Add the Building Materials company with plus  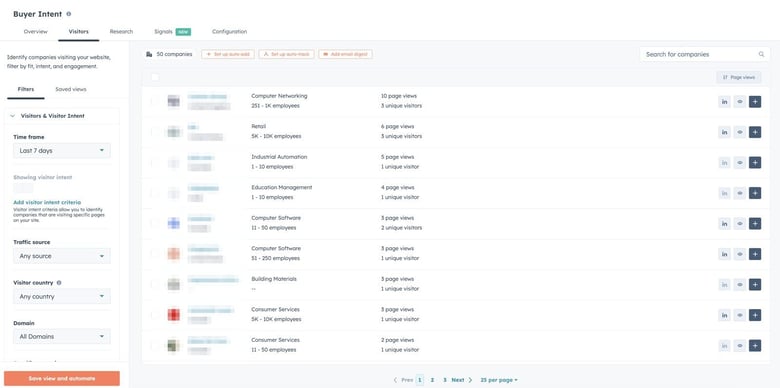755,285
